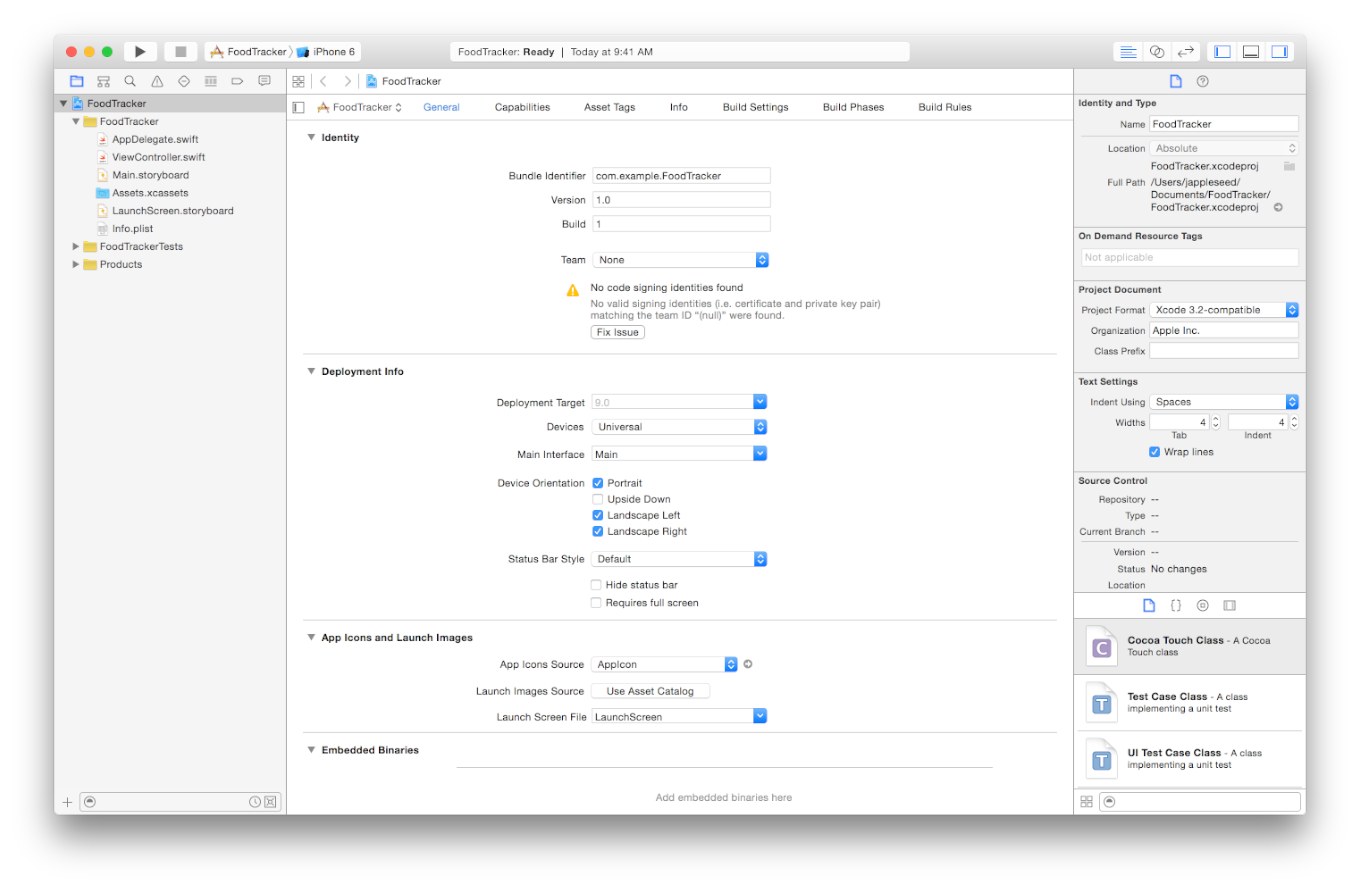Open the App Icons Source dropdown
1360x892 pixels.
tap(665, 664)
